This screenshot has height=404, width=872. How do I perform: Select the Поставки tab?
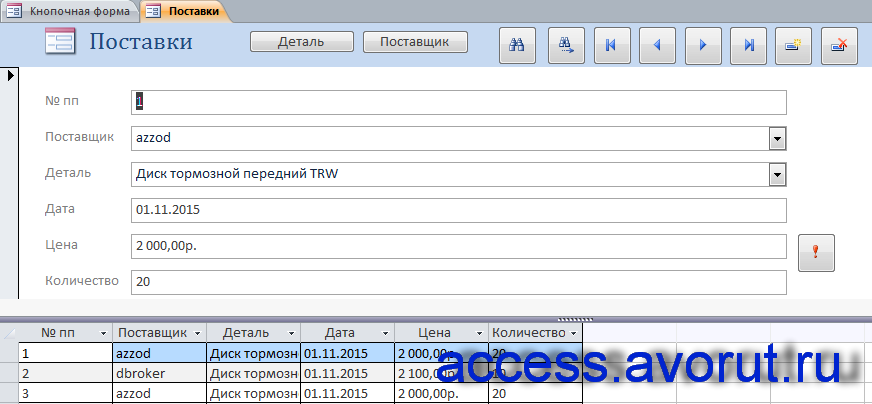(x=185, y=11)
